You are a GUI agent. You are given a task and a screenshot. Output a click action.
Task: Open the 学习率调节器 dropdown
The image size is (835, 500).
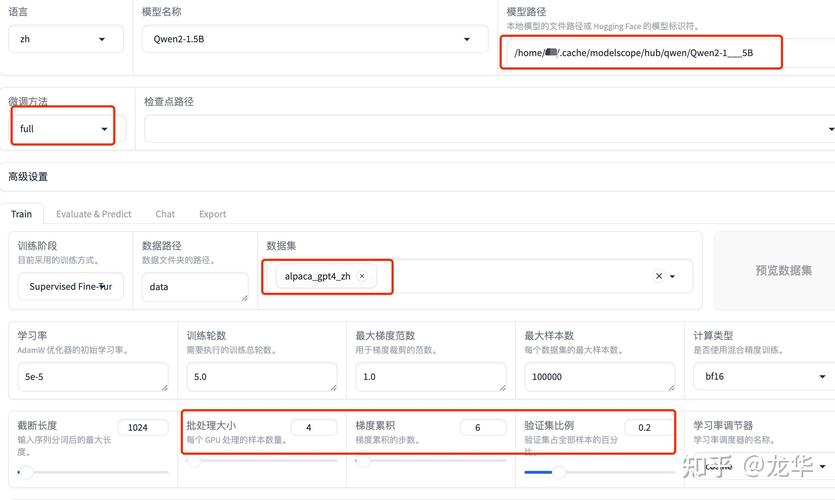[x=764, y=466]
